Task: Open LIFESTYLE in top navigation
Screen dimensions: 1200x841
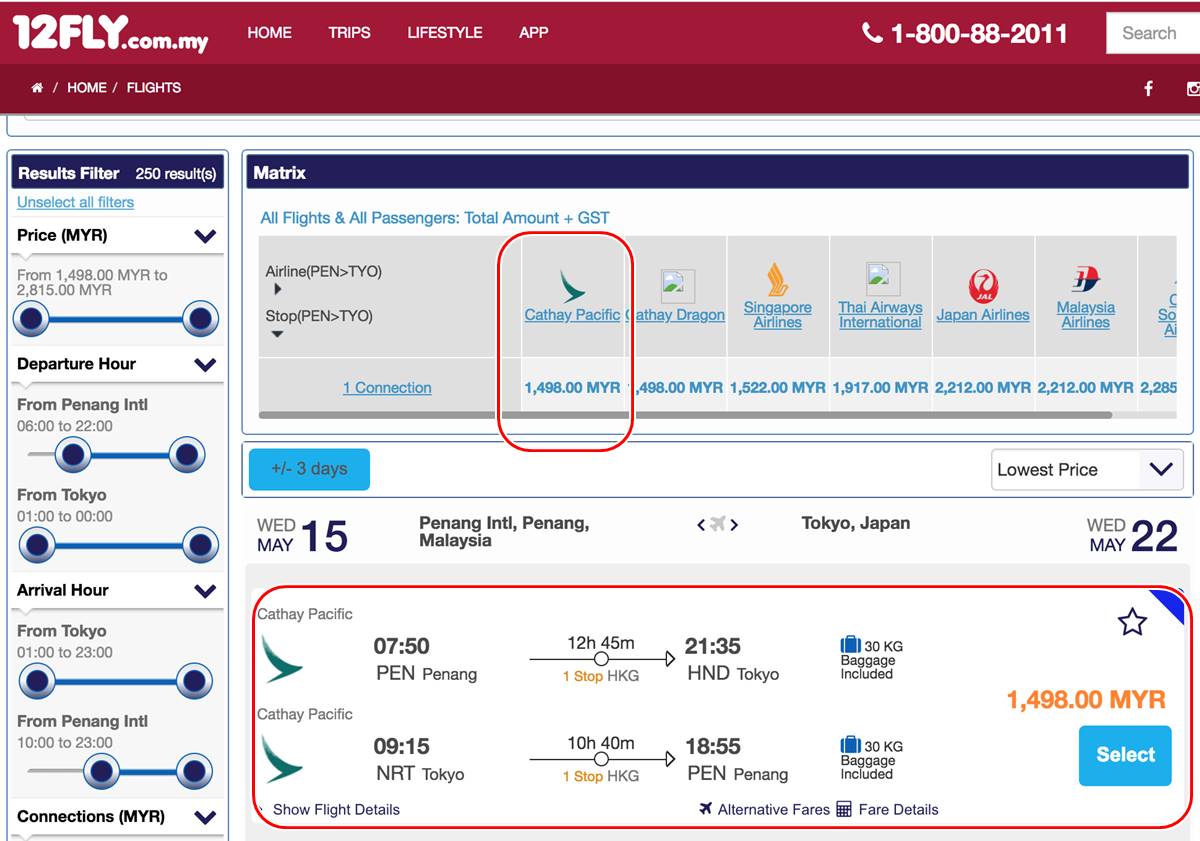Action: pos(445,33)
